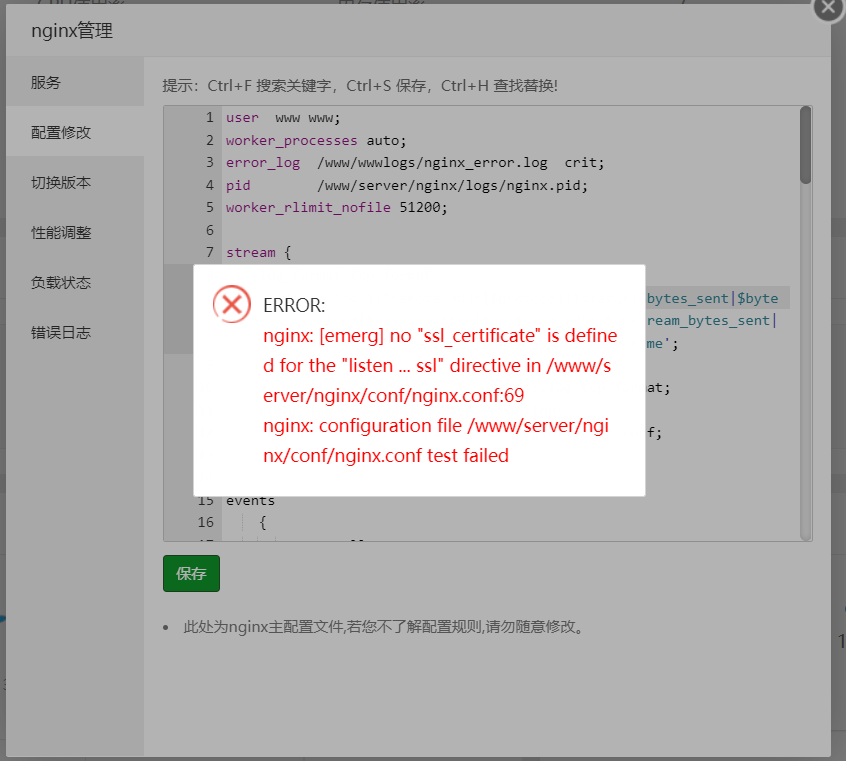Click line 1 'user www www;'

(x=283, y=118)
